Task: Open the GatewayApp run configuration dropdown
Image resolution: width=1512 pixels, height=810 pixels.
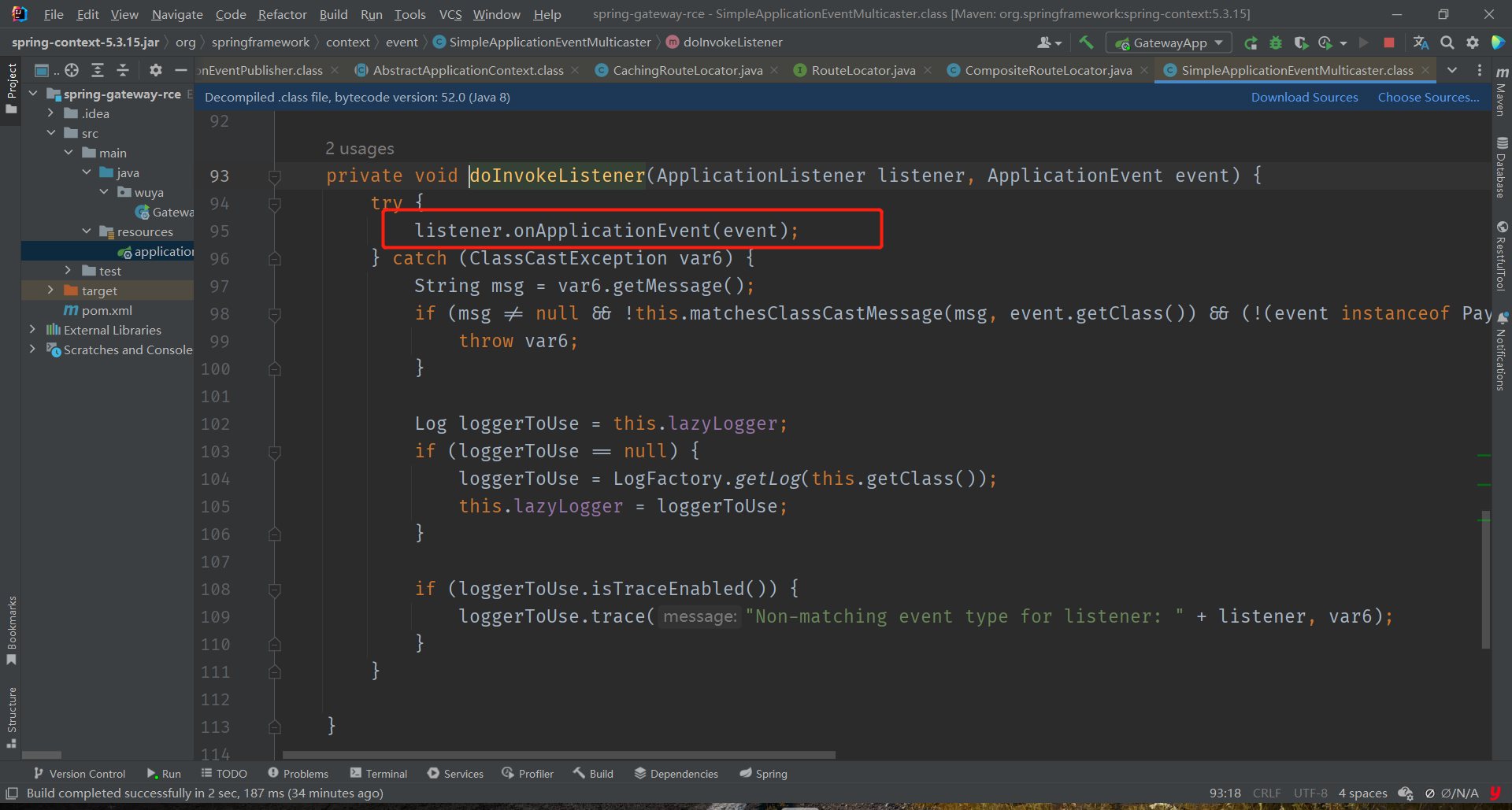Action: point(1169,43)
